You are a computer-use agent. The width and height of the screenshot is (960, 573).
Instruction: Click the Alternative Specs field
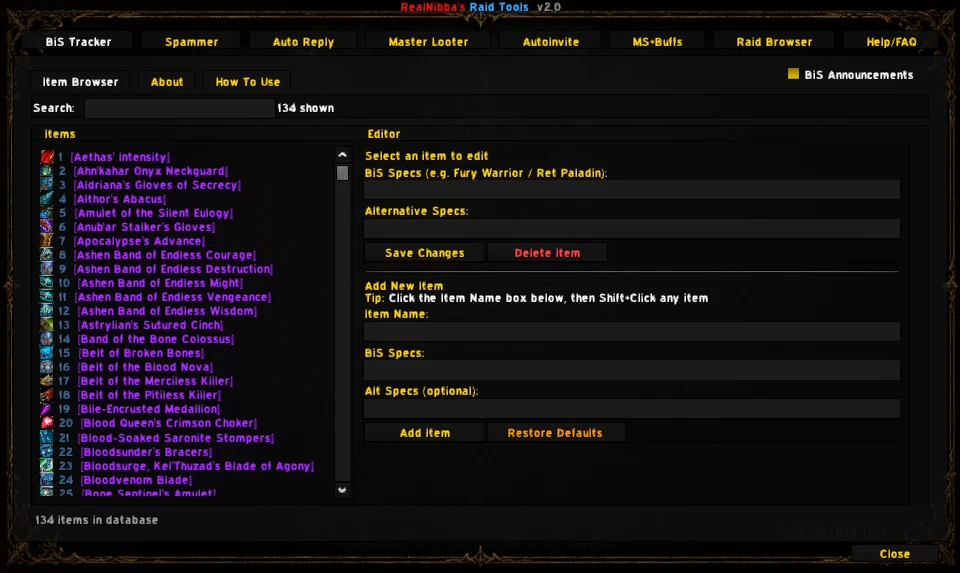[632, 228]
